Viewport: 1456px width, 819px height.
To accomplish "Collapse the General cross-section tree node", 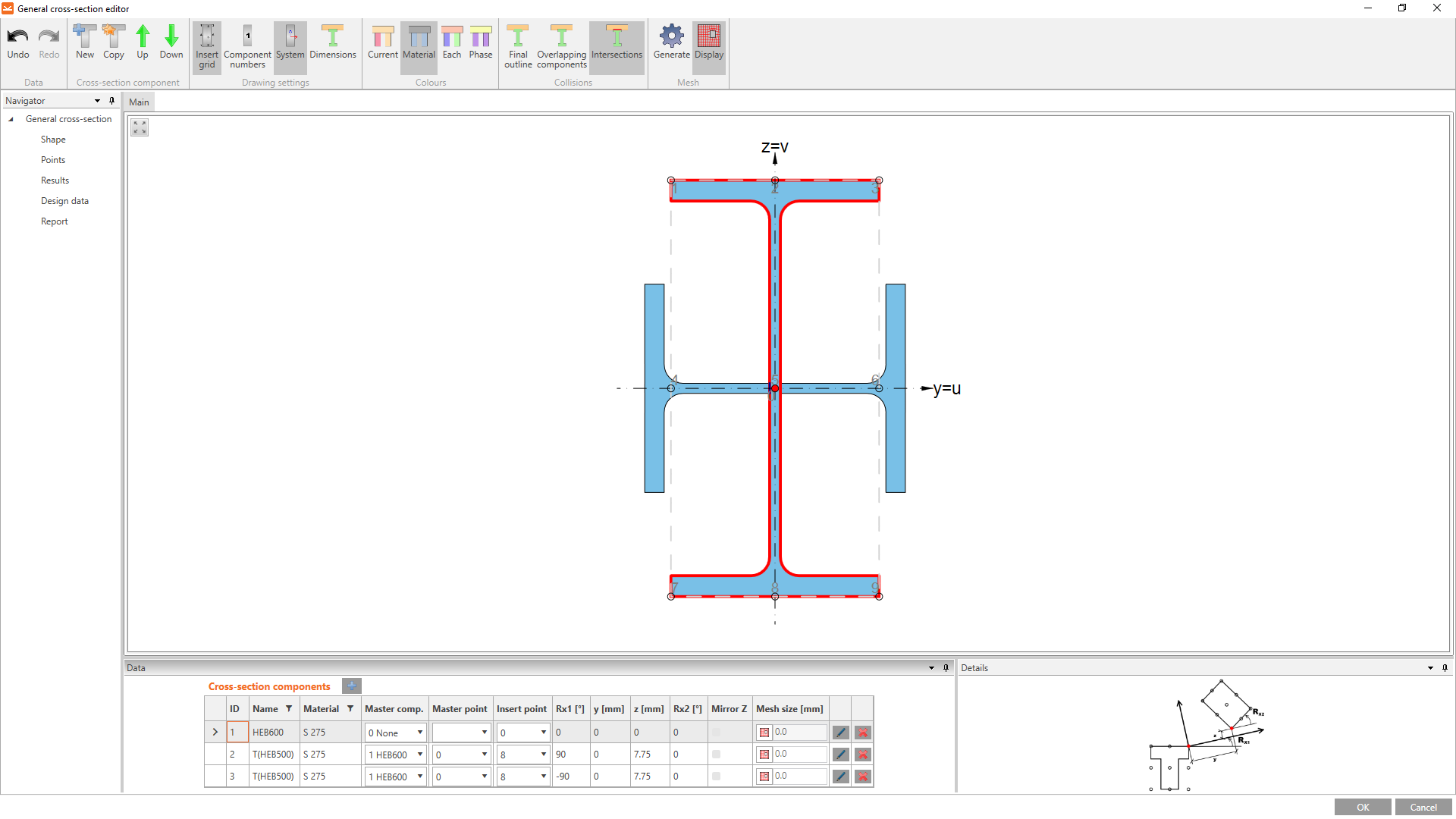I will click(11, 119).
